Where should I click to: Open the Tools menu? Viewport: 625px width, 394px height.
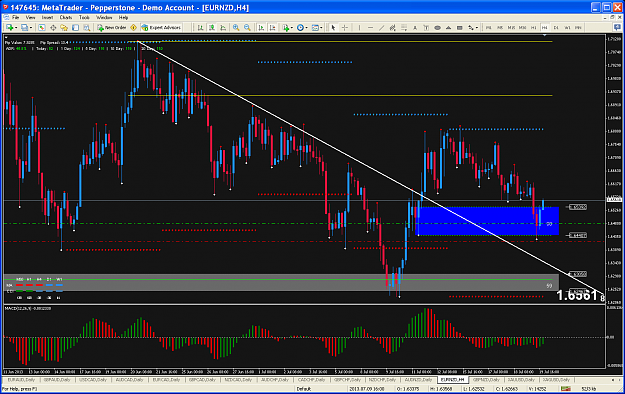(84, 18)
